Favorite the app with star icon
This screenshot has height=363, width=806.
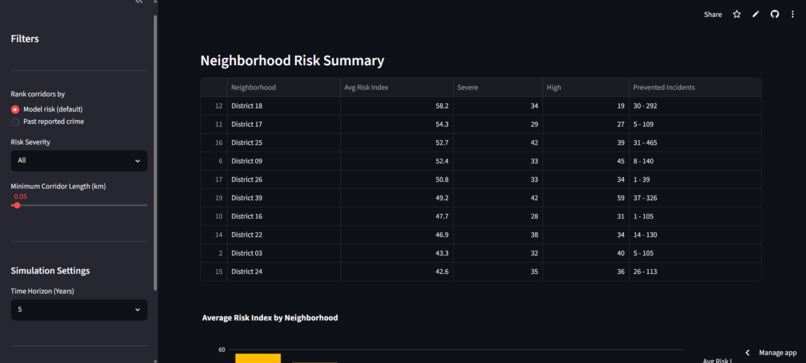(737, 14)
